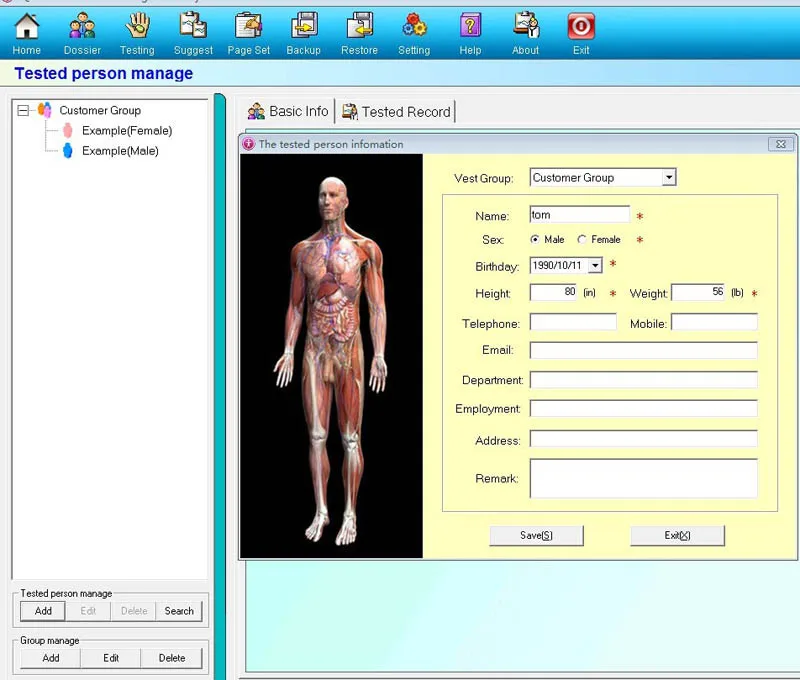800x680 pixels.
Task: Click into the Email input field
Action: tap(643, 350)
